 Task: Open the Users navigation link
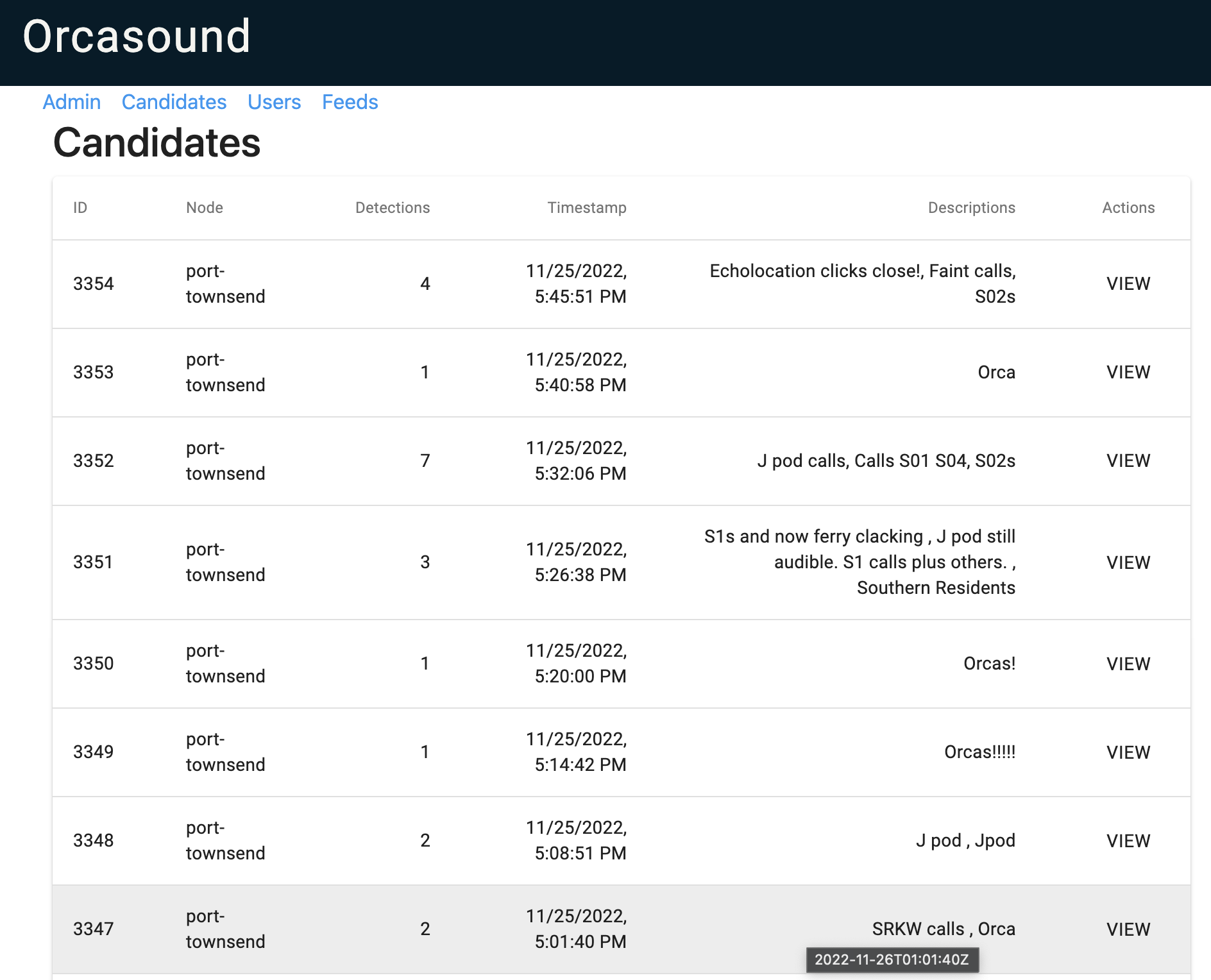pos(274,102)
